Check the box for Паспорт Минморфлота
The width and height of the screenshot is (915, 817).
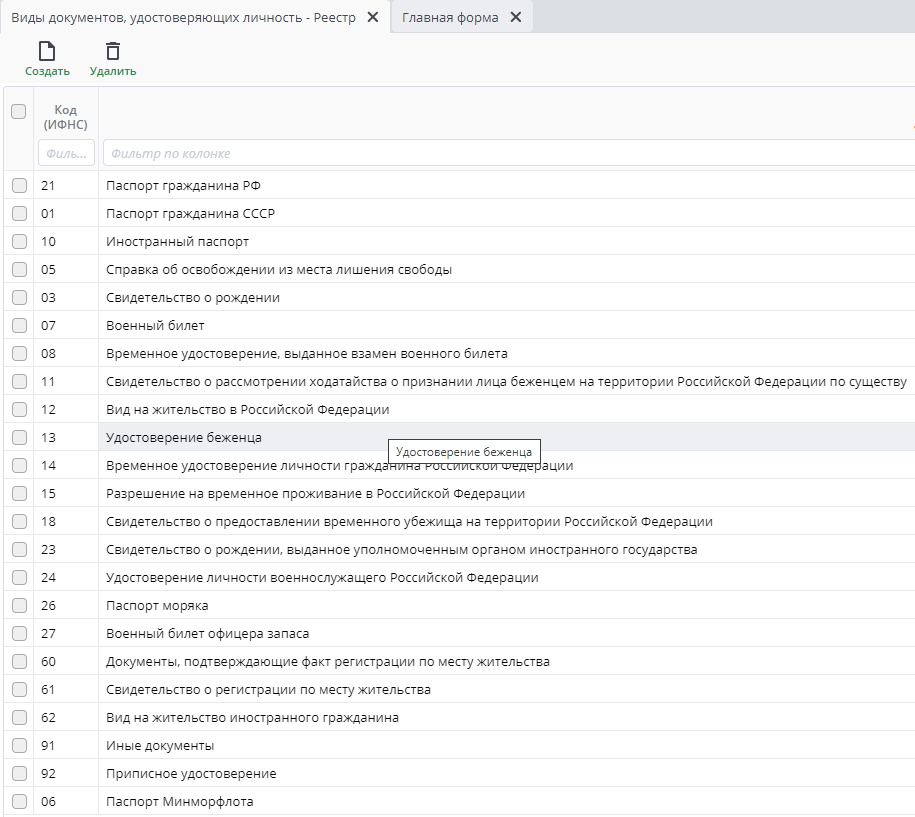19,802
